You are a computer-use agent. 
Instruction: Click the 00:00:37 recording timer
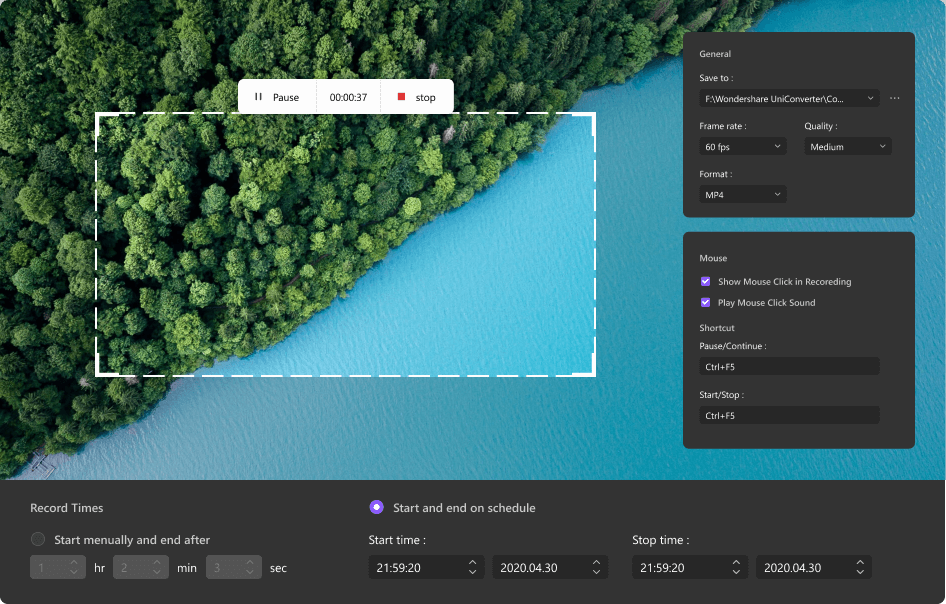(348, 97)
